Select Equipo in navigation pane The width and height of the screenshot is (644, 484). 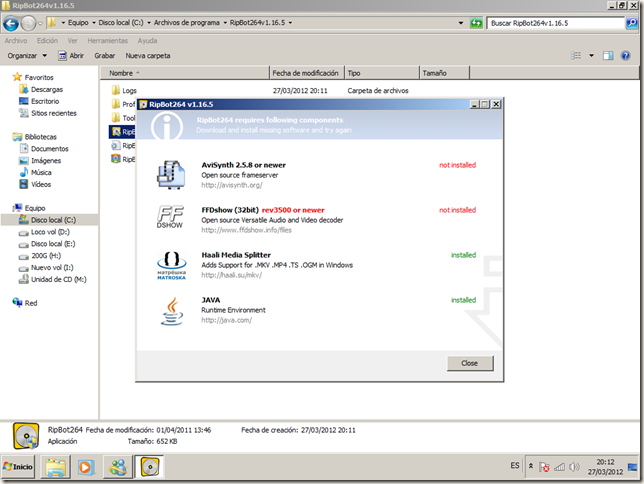[29, 208]
